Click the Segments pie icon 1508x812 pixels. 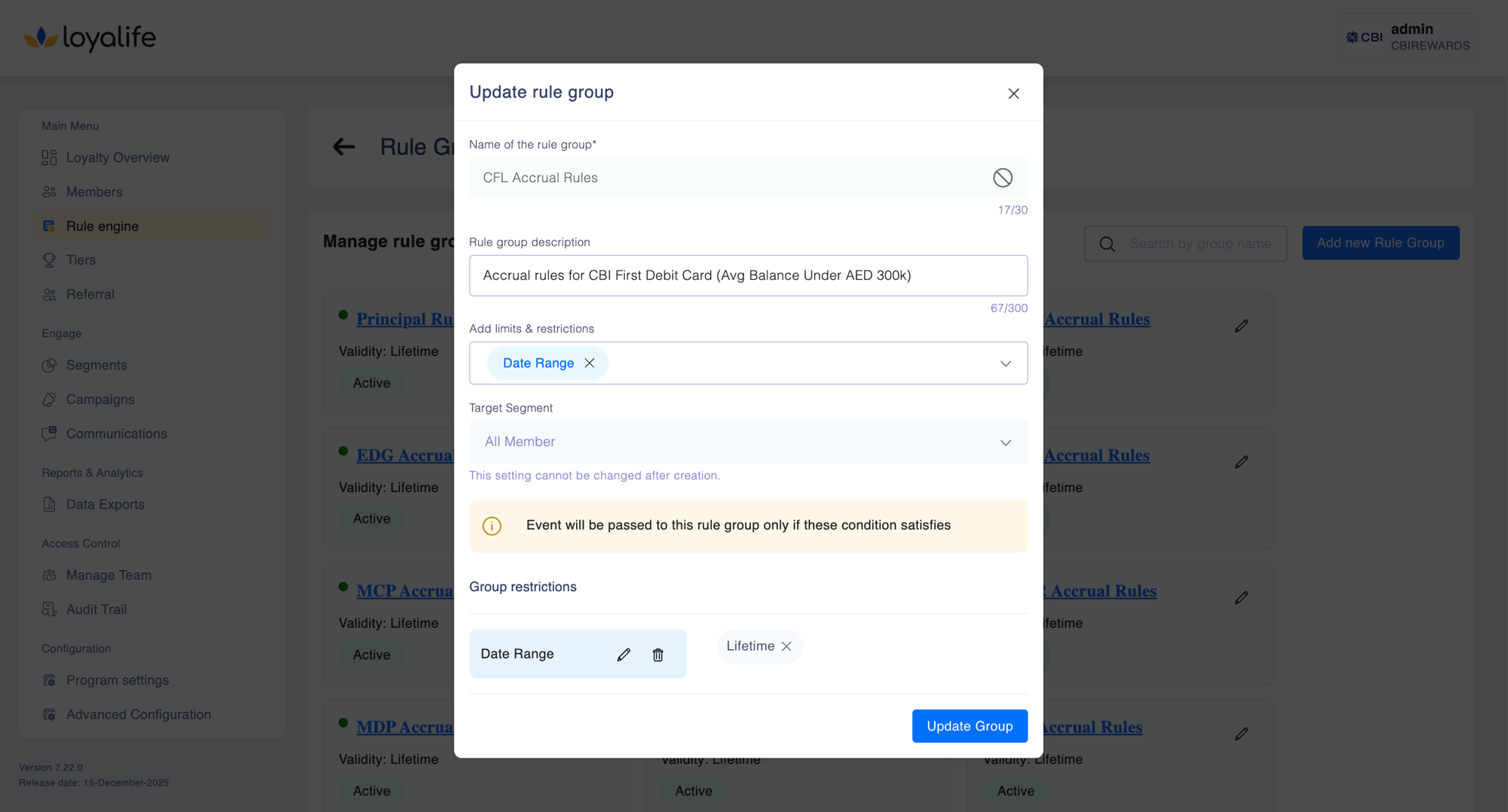(x=49, y=365)
